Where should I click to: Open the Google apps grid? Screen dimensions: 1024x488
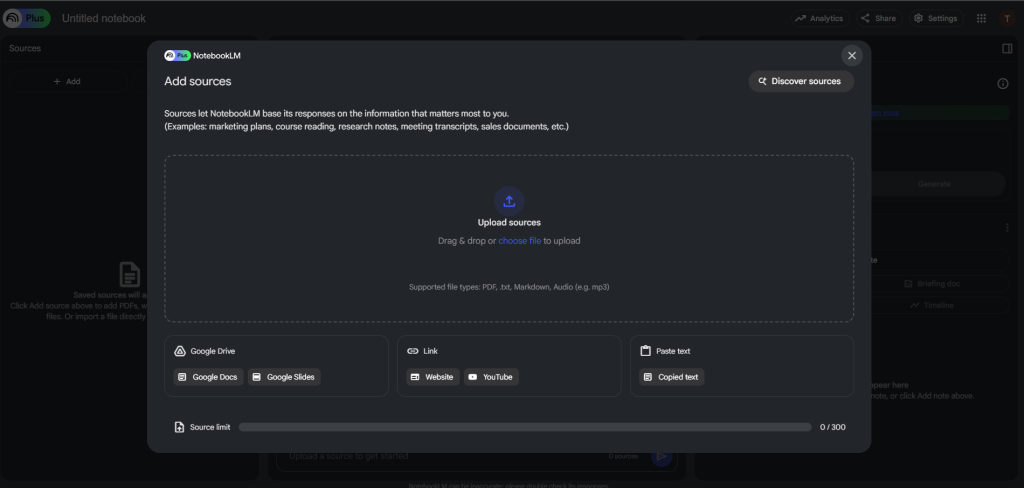(981, 18)
